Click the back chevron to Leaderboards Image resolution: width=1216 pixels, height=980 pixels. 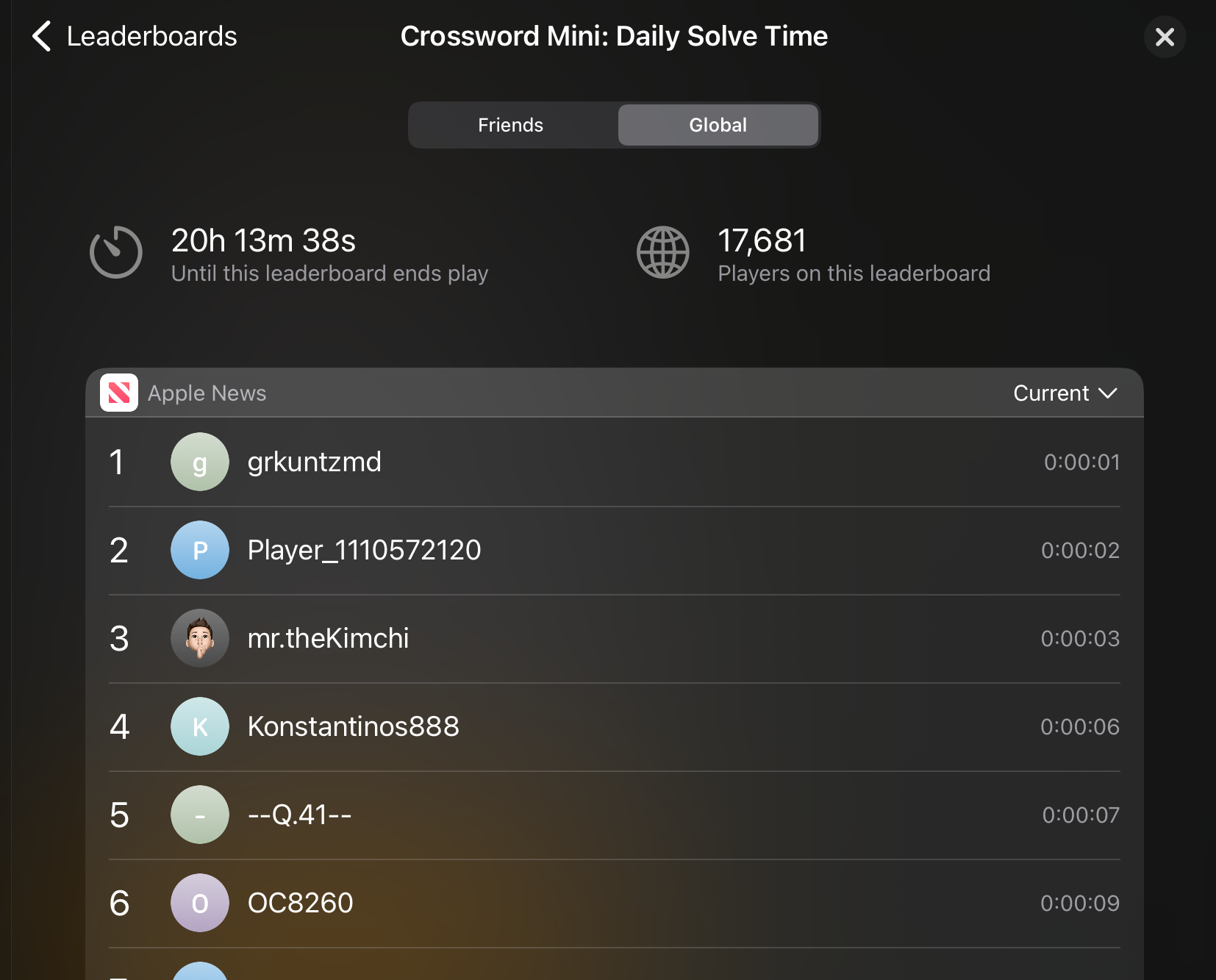[40, 35]
